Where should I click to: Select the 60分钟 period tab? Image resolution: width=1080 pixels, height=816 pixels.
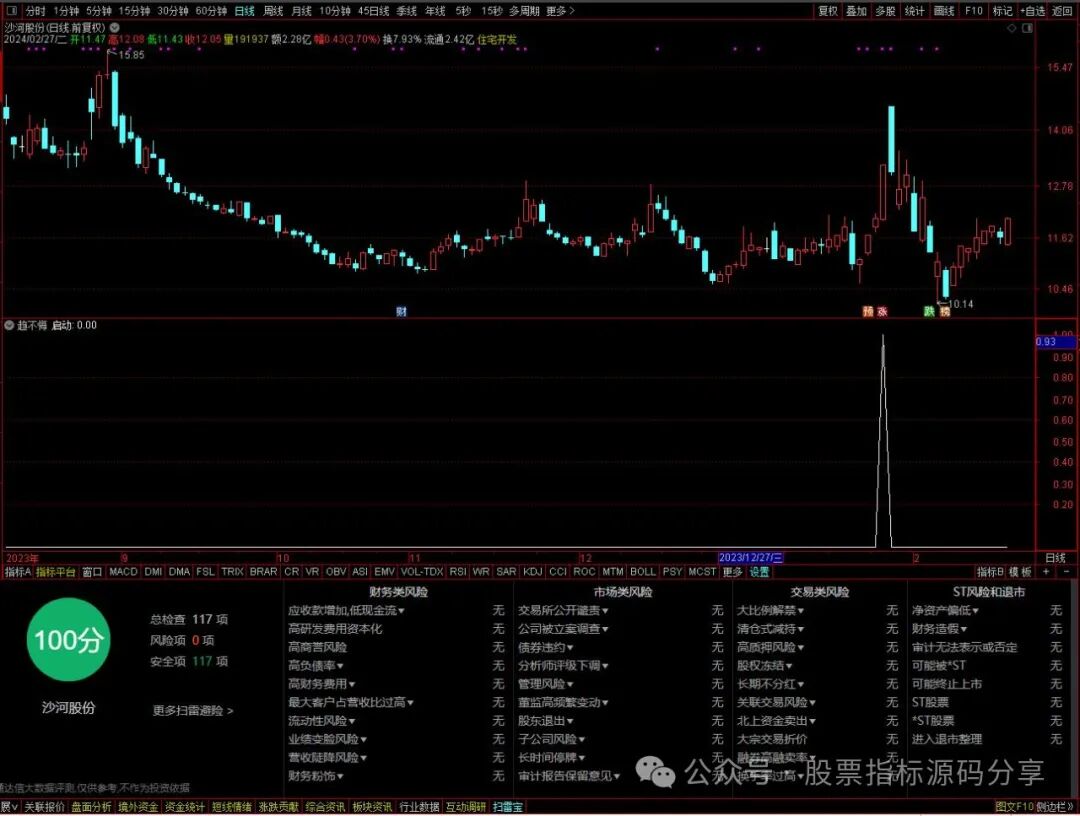211,11
